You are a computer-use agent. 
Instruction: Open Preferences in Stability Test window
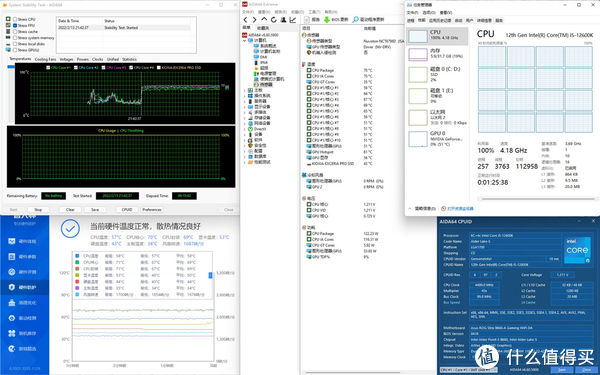click(x=152, y=210)
